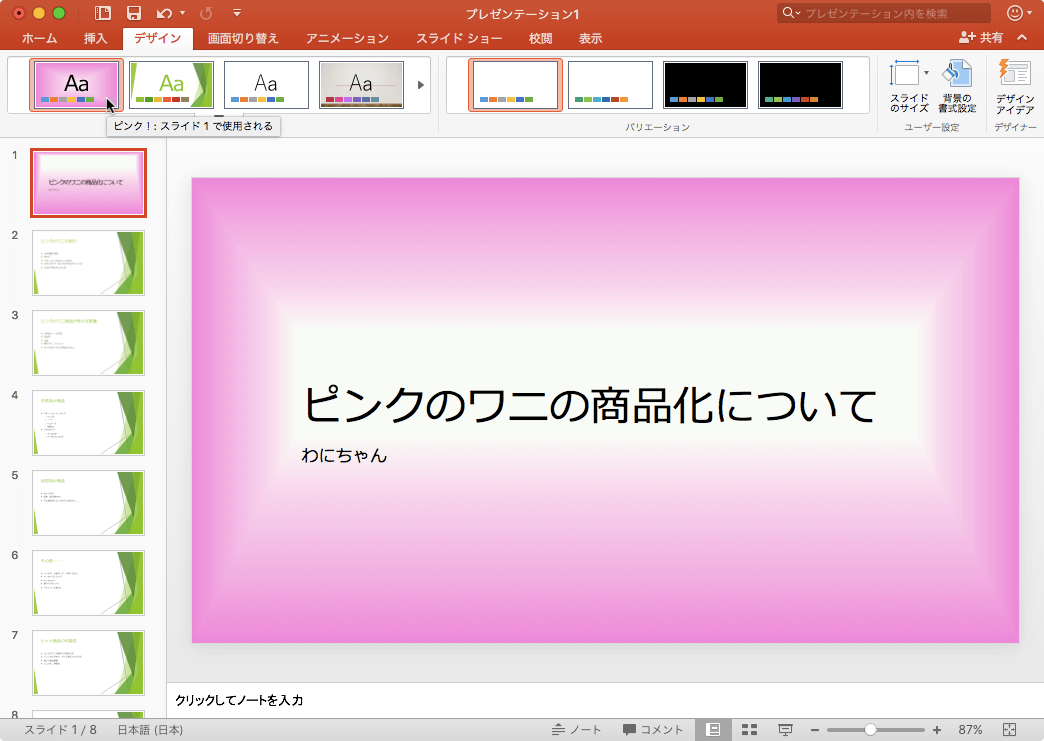Image resolution: width=1044 pixels, height=741 pixels.
Task: Click zoom in plus button
Action: coord(937,730)
